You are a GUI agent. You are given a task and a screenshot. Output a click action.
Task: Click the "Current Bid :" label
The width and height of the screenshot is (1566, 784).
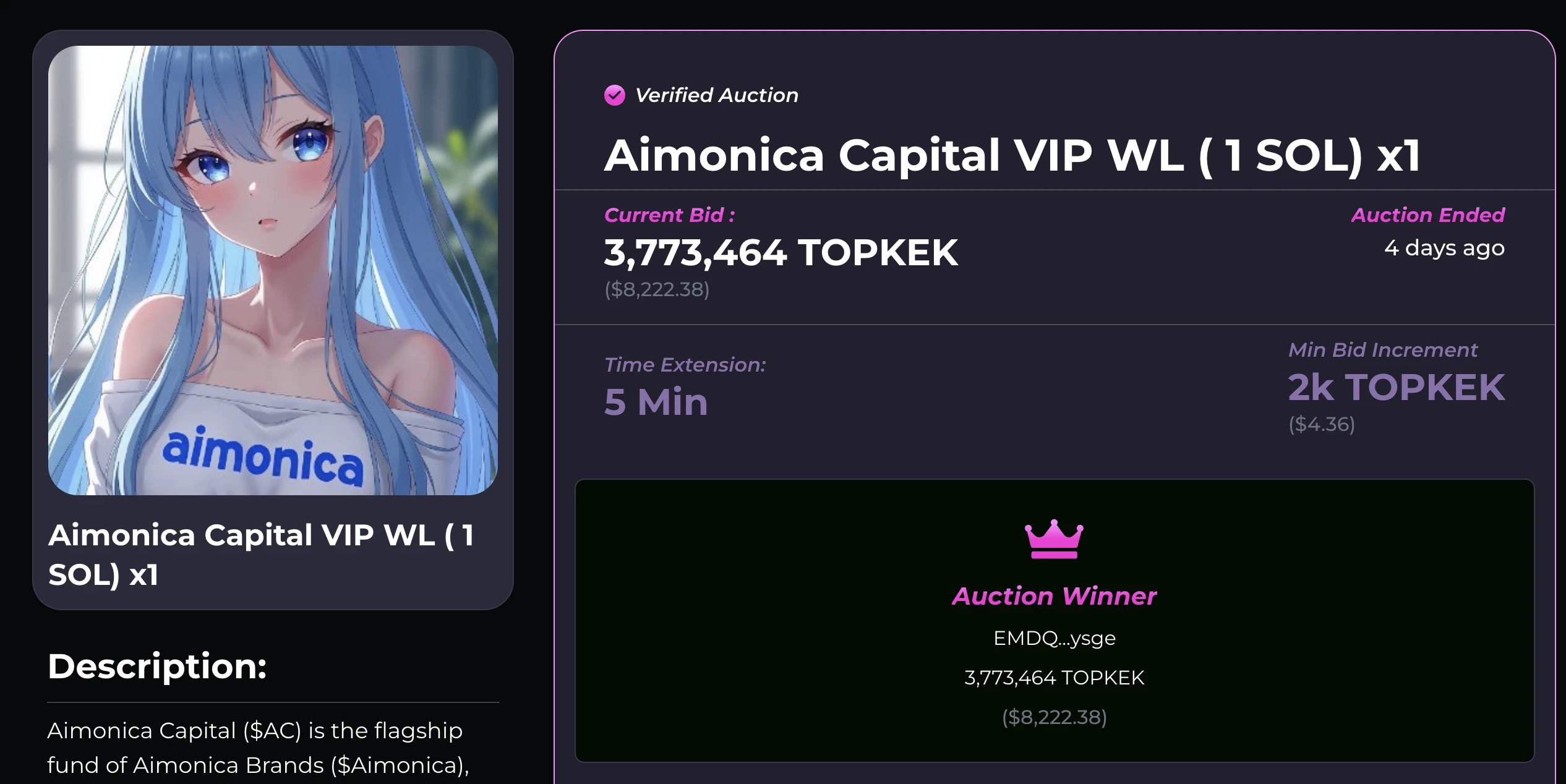click(x=669, y=215)
